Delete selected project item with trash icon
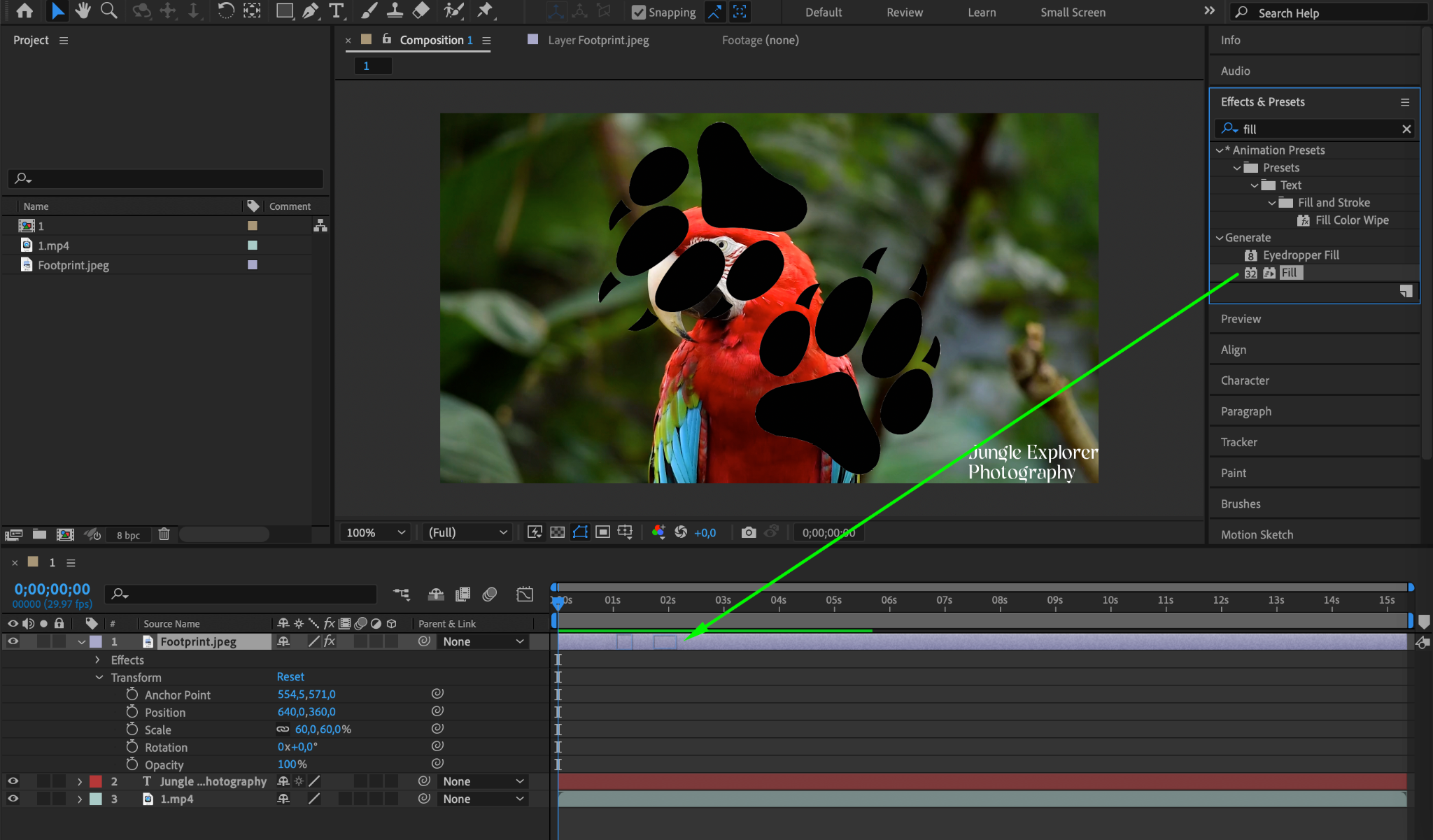Viewport: 1433px width, 840px height. (164, 534)
